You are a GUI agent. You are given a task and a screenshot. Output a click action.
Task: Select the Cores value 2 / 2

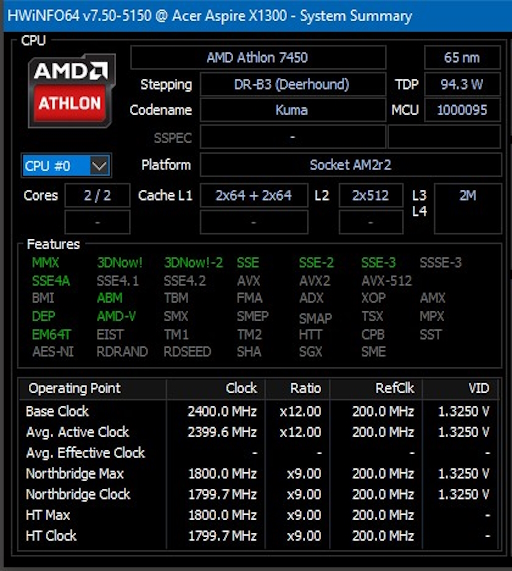pos(97,196)
